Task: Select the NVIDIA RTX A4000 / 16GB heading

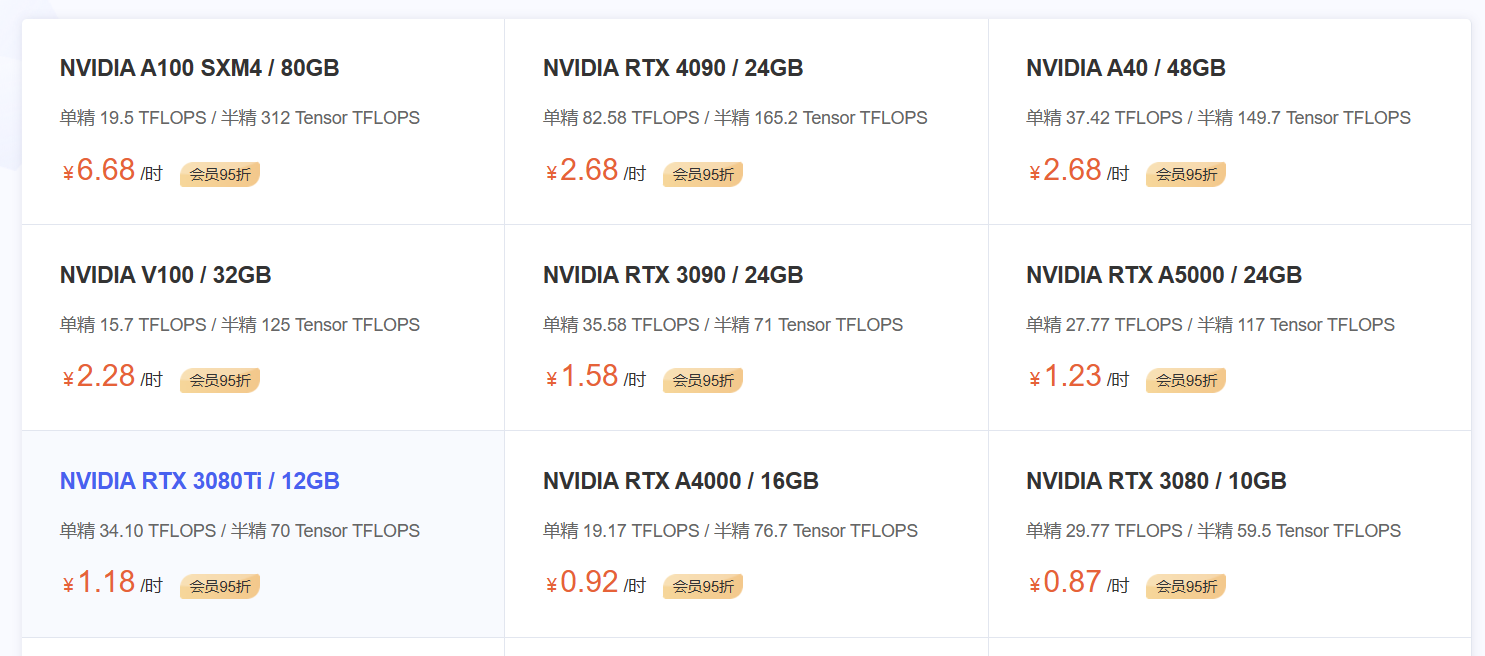Action: (681, 481)
